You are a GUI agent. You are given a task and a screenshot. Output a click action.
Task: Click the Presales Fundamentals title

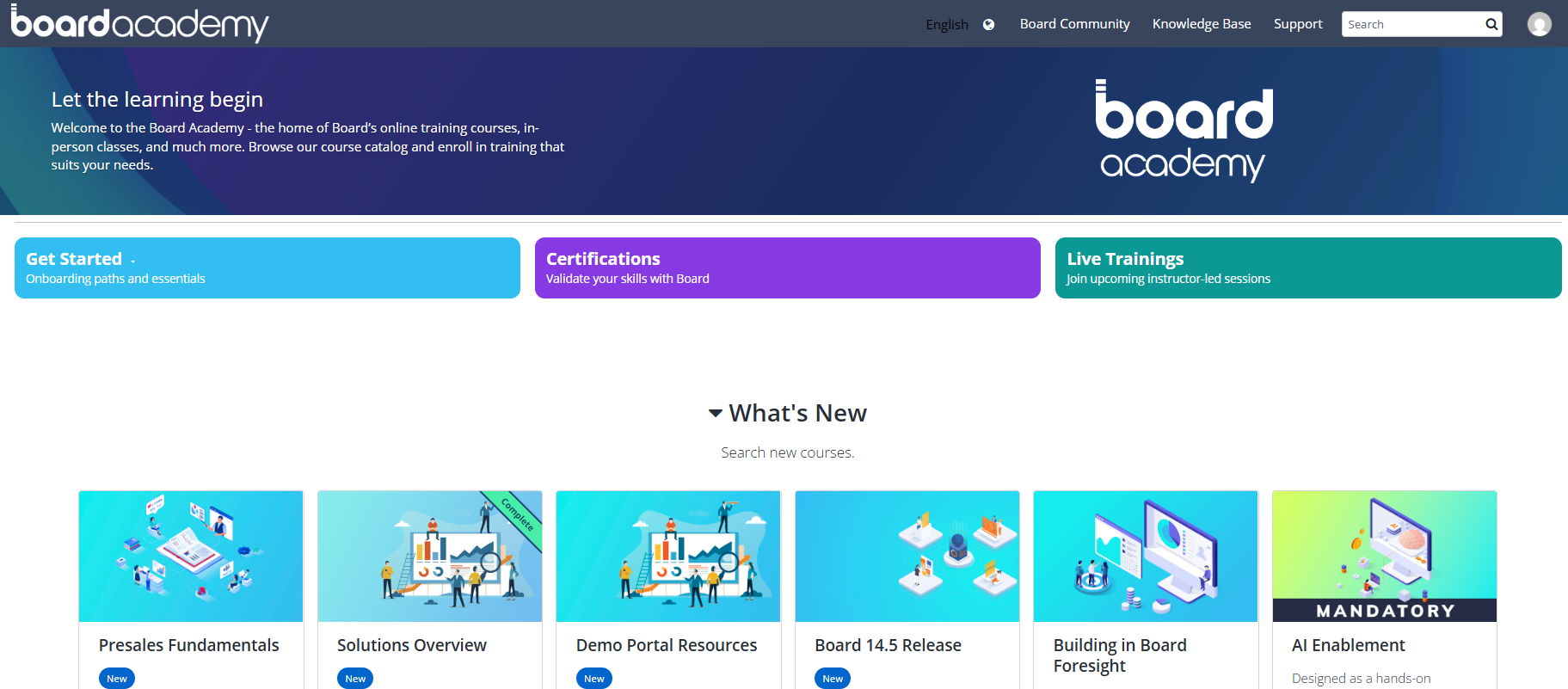coord(189,645)
